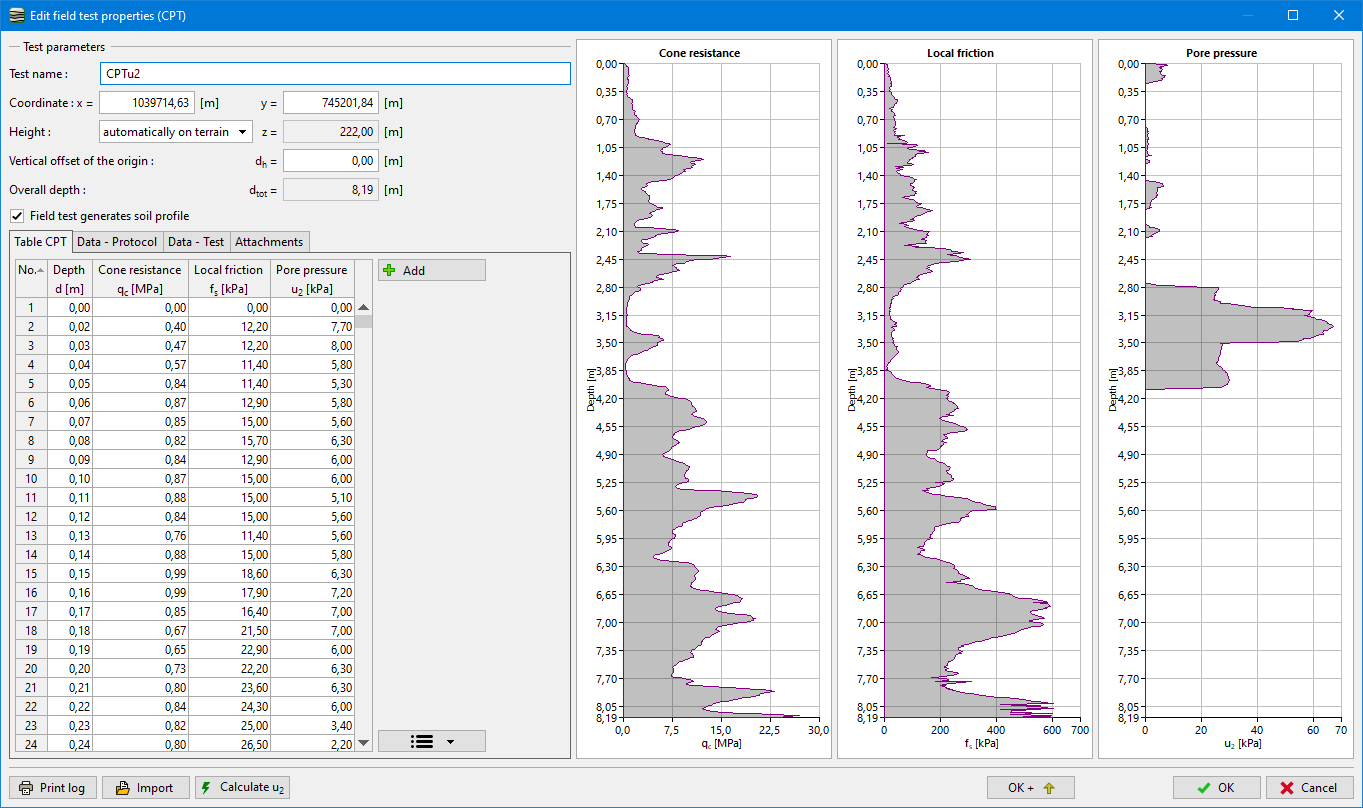Click local friction 17,90 in row 16

229,592
